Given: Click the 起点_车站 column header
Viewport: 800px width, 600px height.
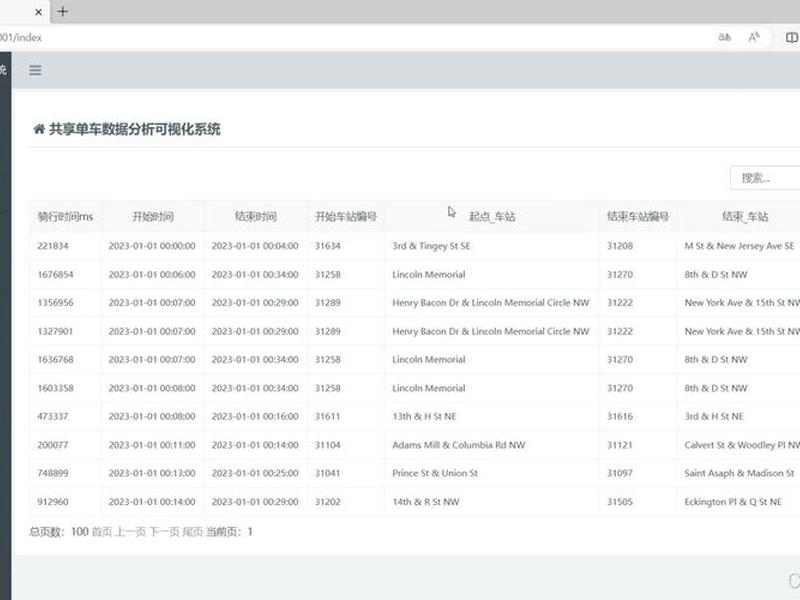Looking at the screenshot, I should tap(492, 217).
